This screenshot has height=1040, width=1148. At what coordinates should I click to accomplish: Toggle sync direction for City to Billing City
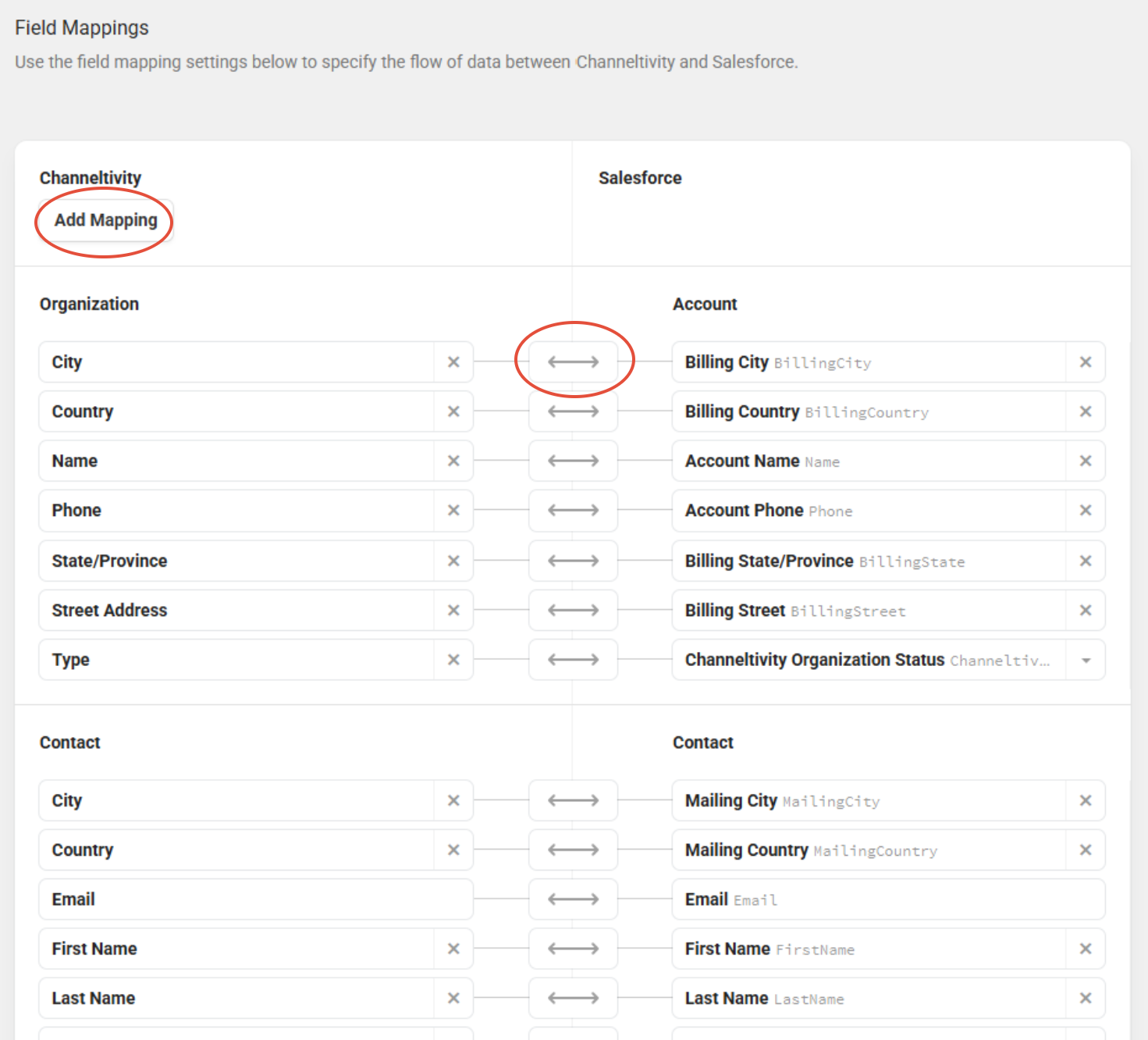[573, 362]
